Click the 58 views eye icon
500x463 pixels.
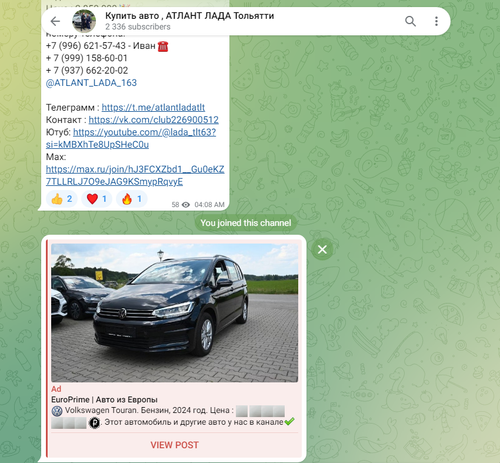coord(186,205)
